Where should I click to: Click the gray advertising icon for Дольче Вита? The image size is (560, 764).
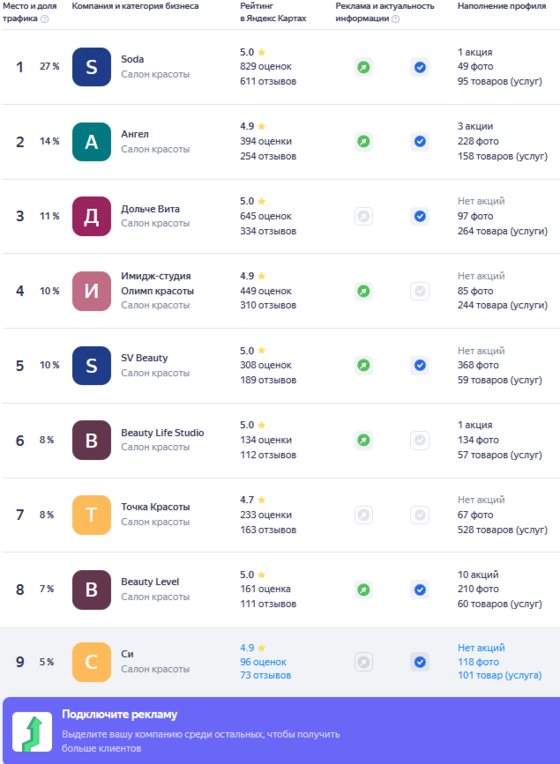click(364, 216)
